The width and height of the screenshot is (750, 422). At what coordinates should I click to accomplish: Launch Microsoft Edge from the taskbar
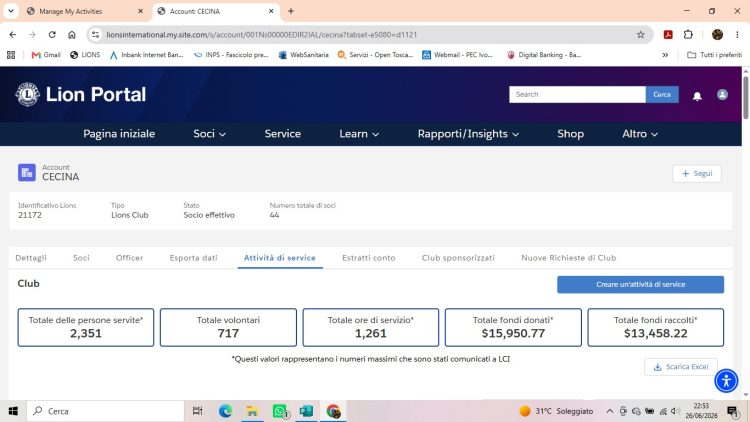pyautogui.click(x=225, y=411)
